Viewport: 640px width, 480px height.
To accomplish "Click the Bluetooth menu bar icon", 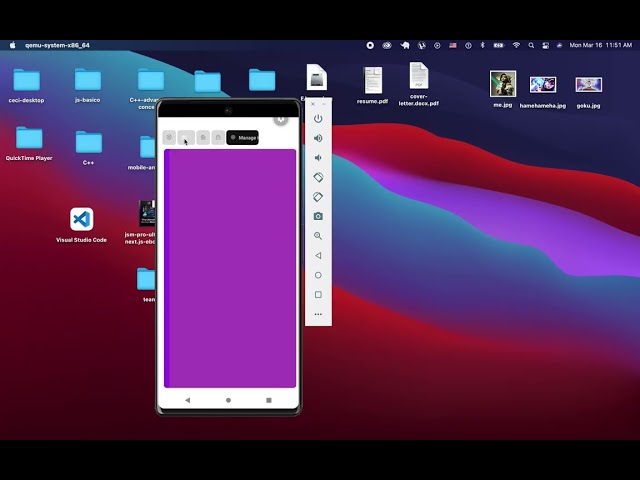I will click(x=482, y=45).
